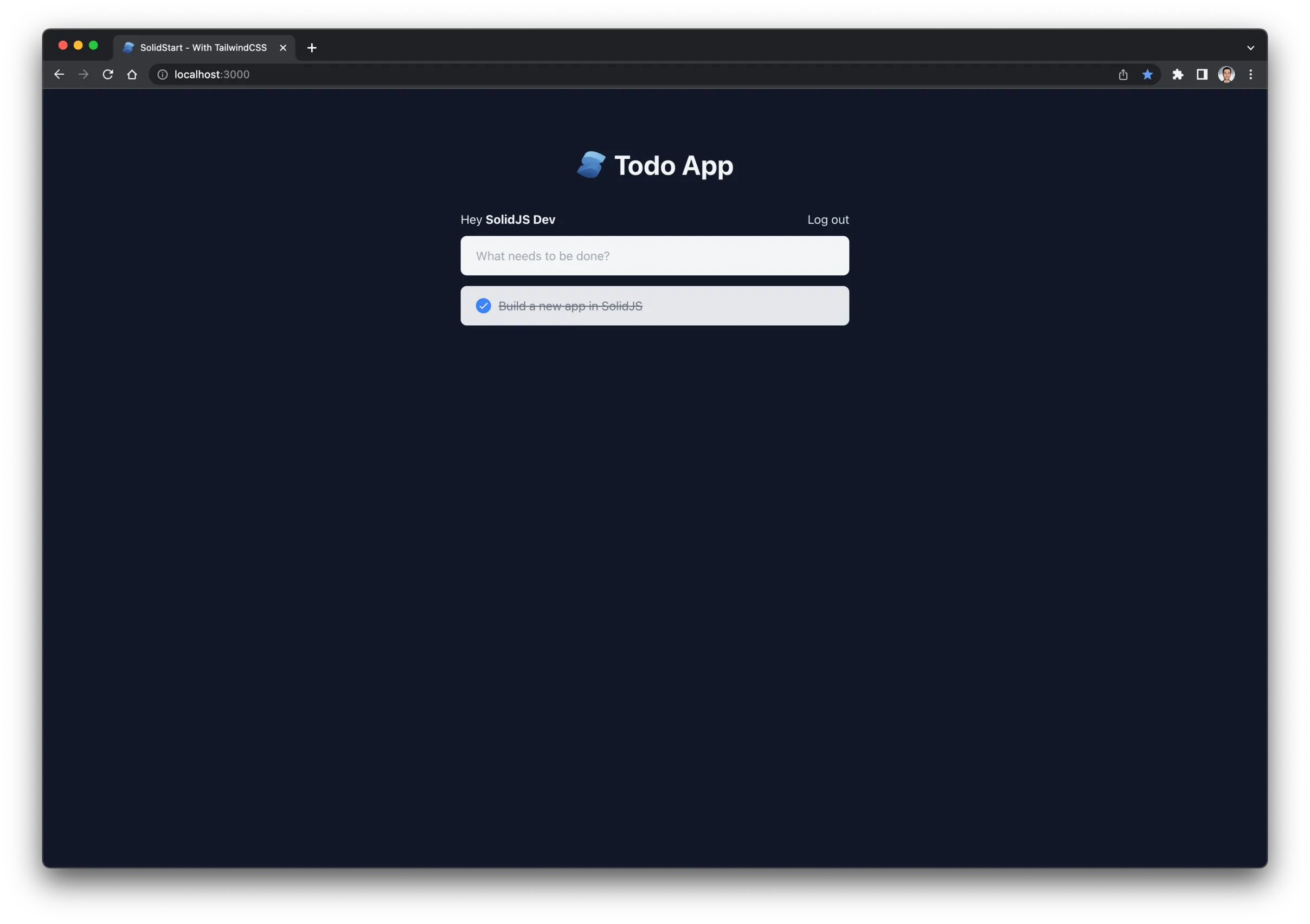Open the Chrome profile avatar

click(x=1226, y=75)
